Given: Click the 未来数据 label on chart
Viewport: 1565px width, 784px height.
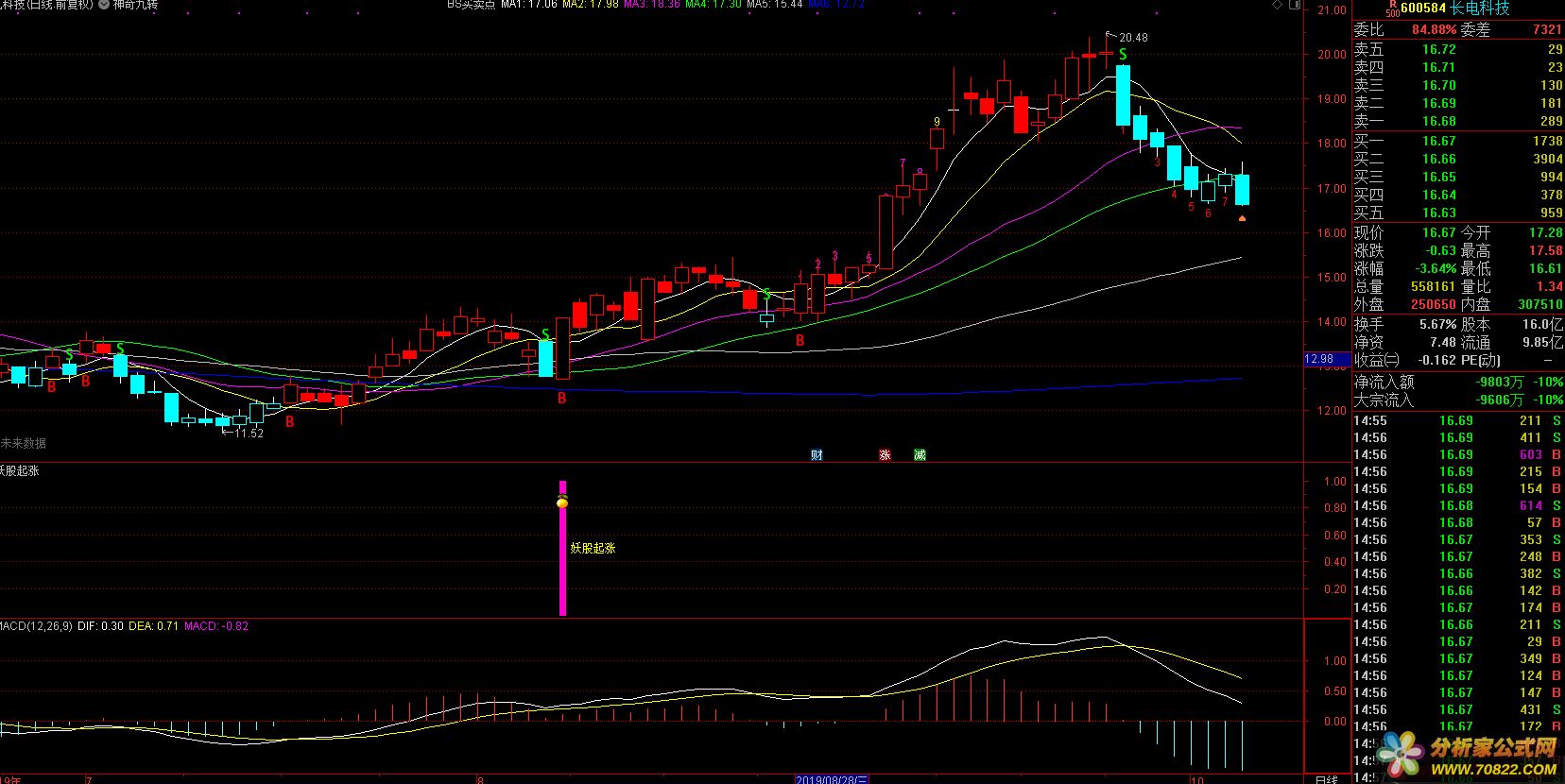Looking at the screenshot, I should [x=24, y=443].
